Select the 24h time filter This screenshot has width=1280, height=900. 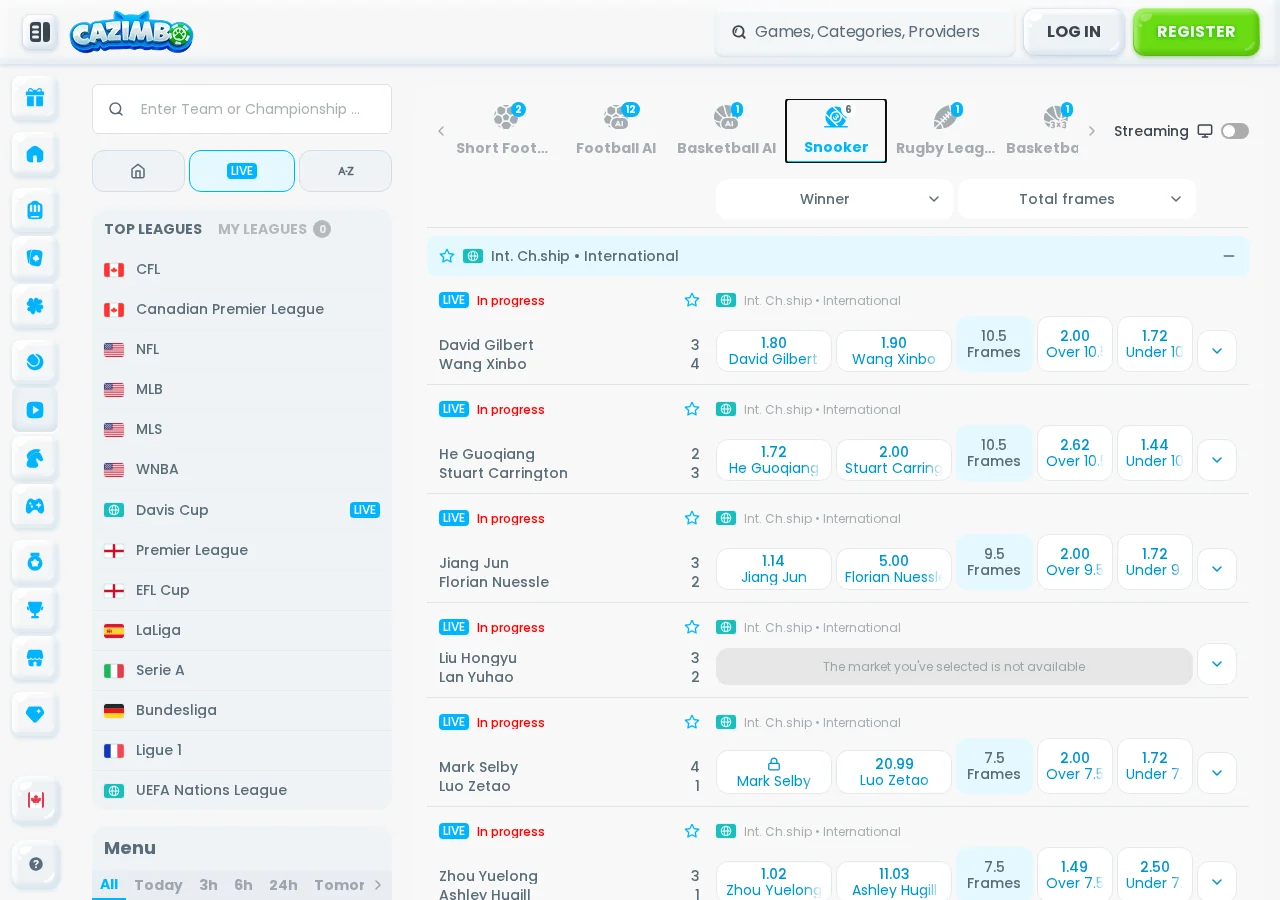tap(283, 885)
